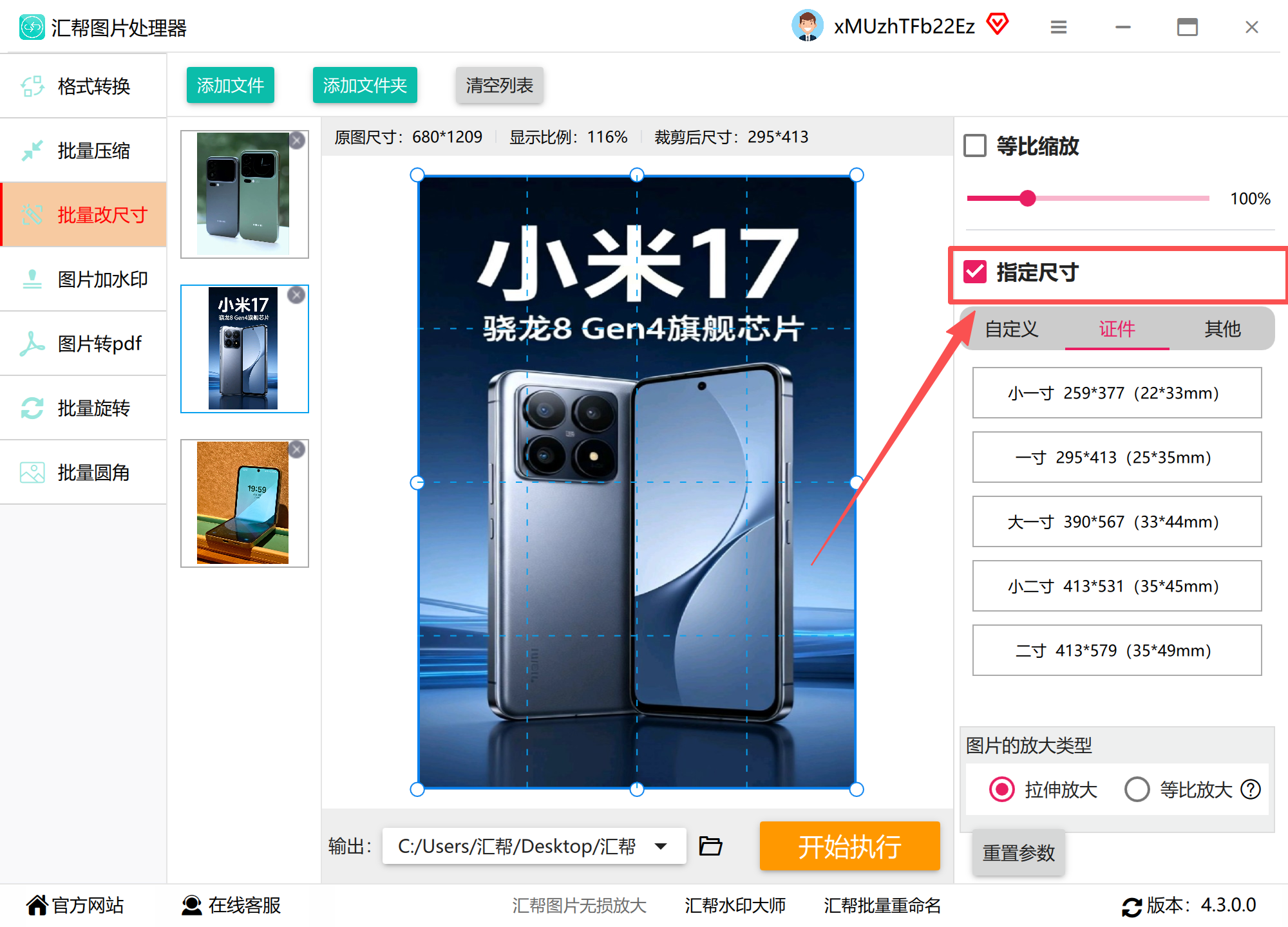
Task: Uncheck the 指定尺寸 checkbox
Action: (975, 272)
